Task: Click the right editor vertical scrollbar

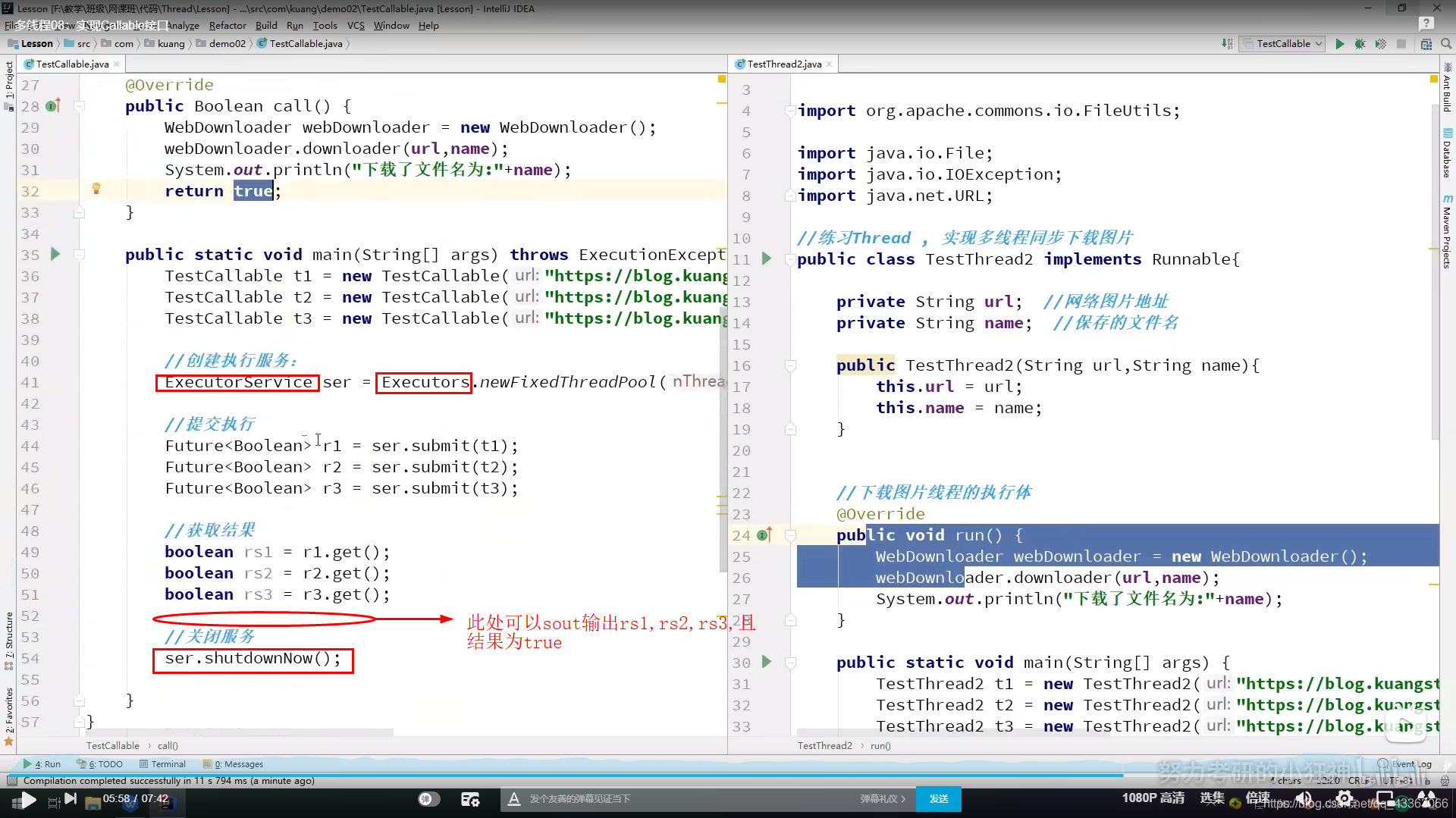Action: click(1435, 273)
